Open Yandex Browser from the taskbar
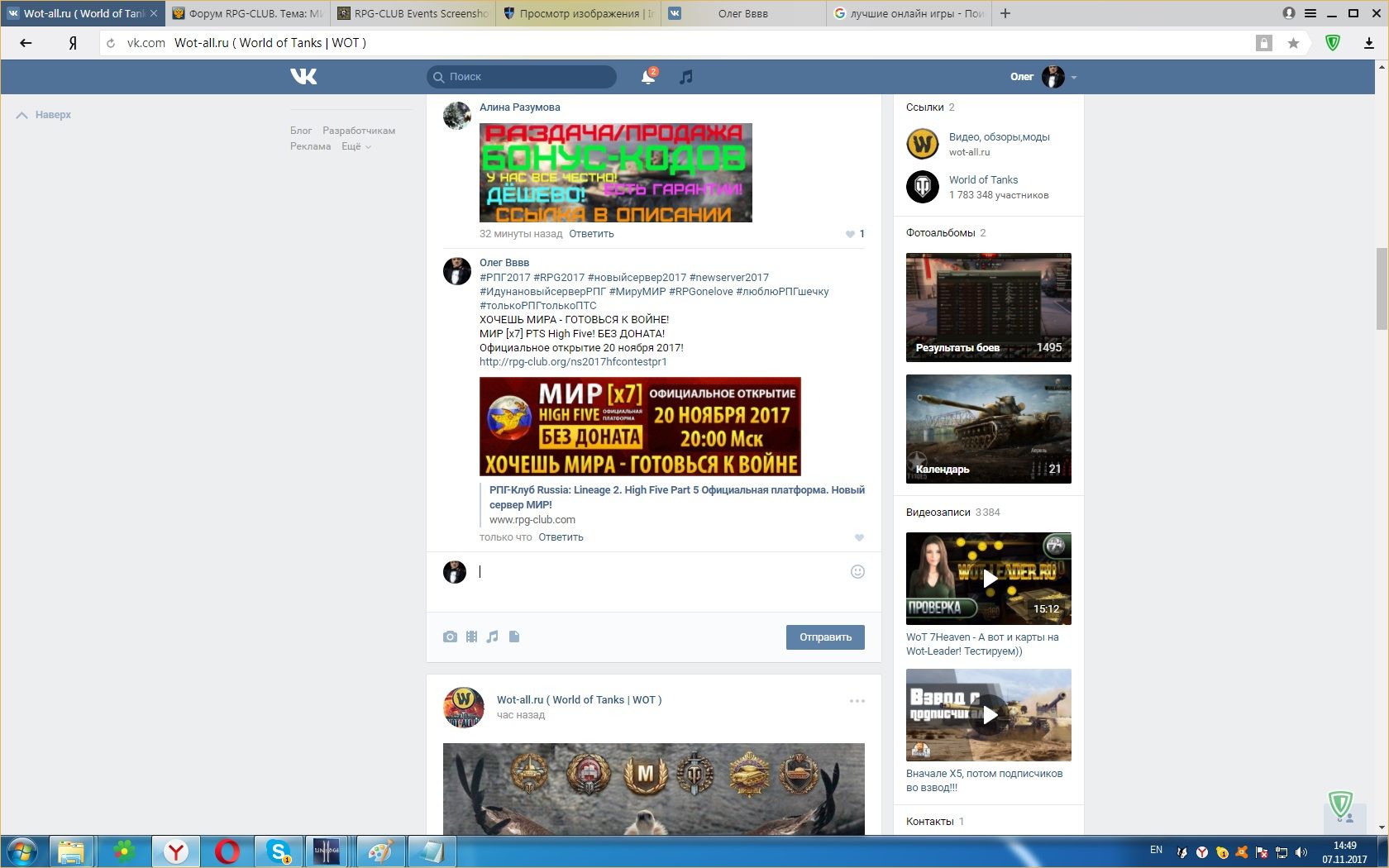Image resolution: width=1389 pixels, height=868 pixels. click(x=176, y=851)
